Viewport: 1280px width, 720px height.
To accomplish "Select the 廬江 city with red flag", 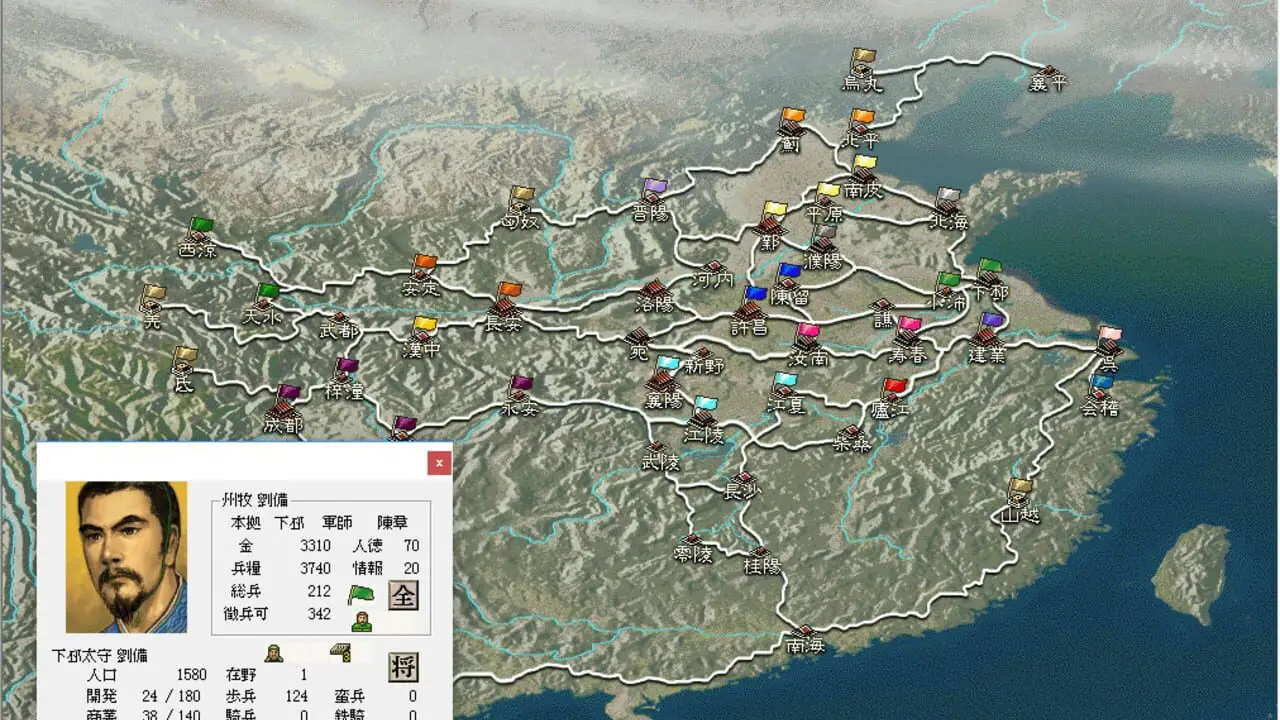I will click(888, 400).
